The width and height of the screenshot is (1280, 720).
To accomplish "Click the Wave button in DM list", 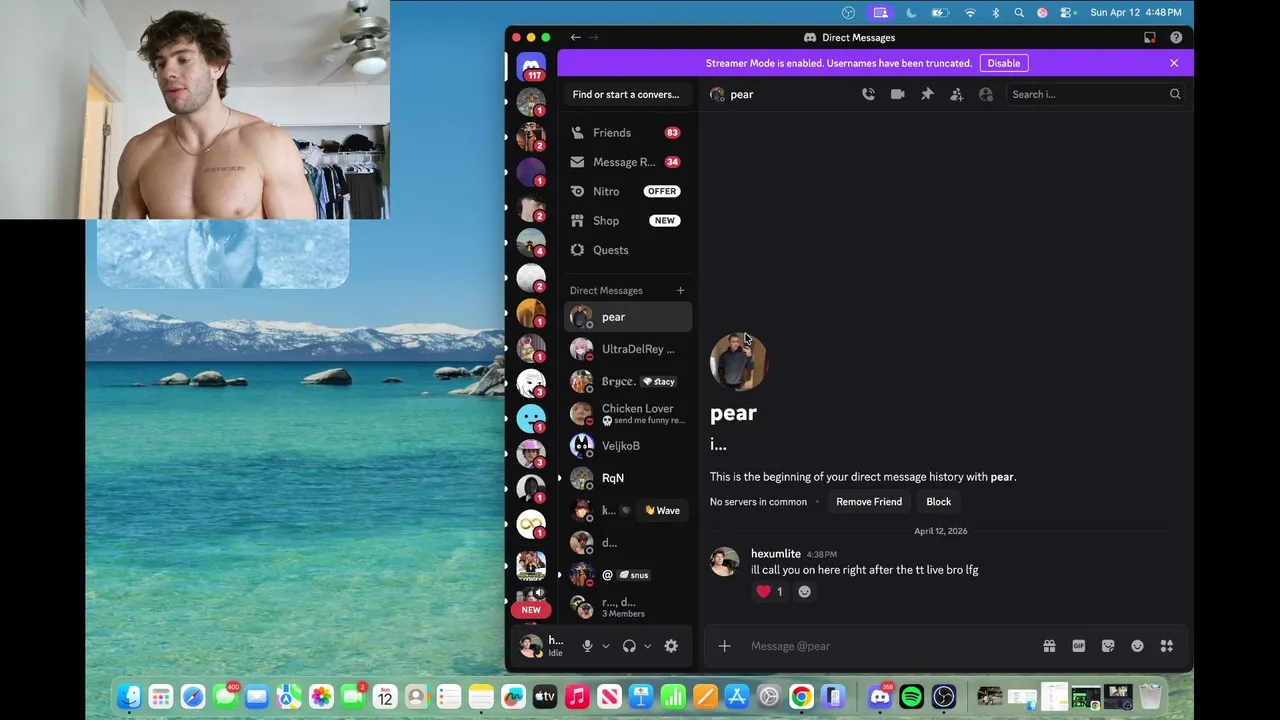I will 662,510.
